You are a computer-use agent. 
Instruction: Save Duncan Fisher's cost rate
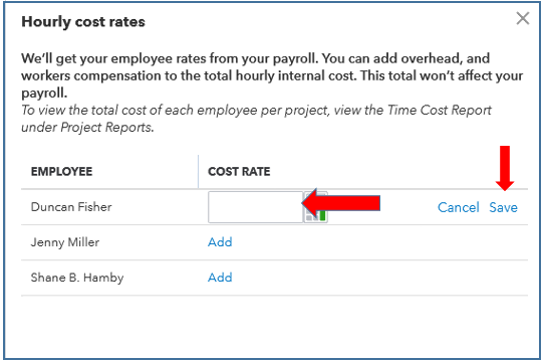(503, 207)
